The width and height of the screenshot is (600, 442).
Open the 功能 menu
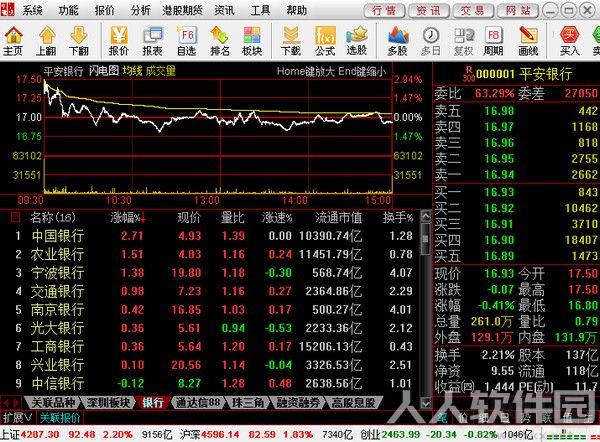click(x=68, y=10)
